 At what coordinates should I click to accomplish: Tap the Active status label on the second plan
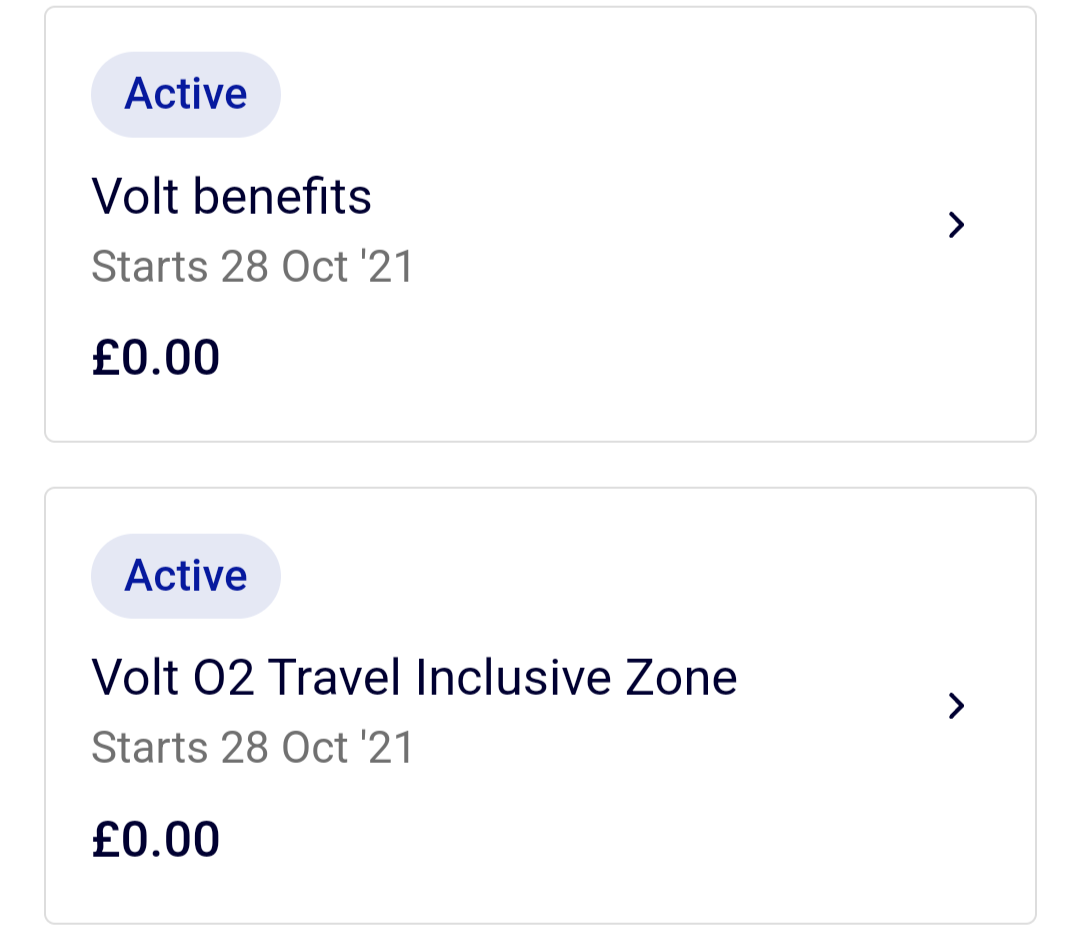(x=186, y=575)
